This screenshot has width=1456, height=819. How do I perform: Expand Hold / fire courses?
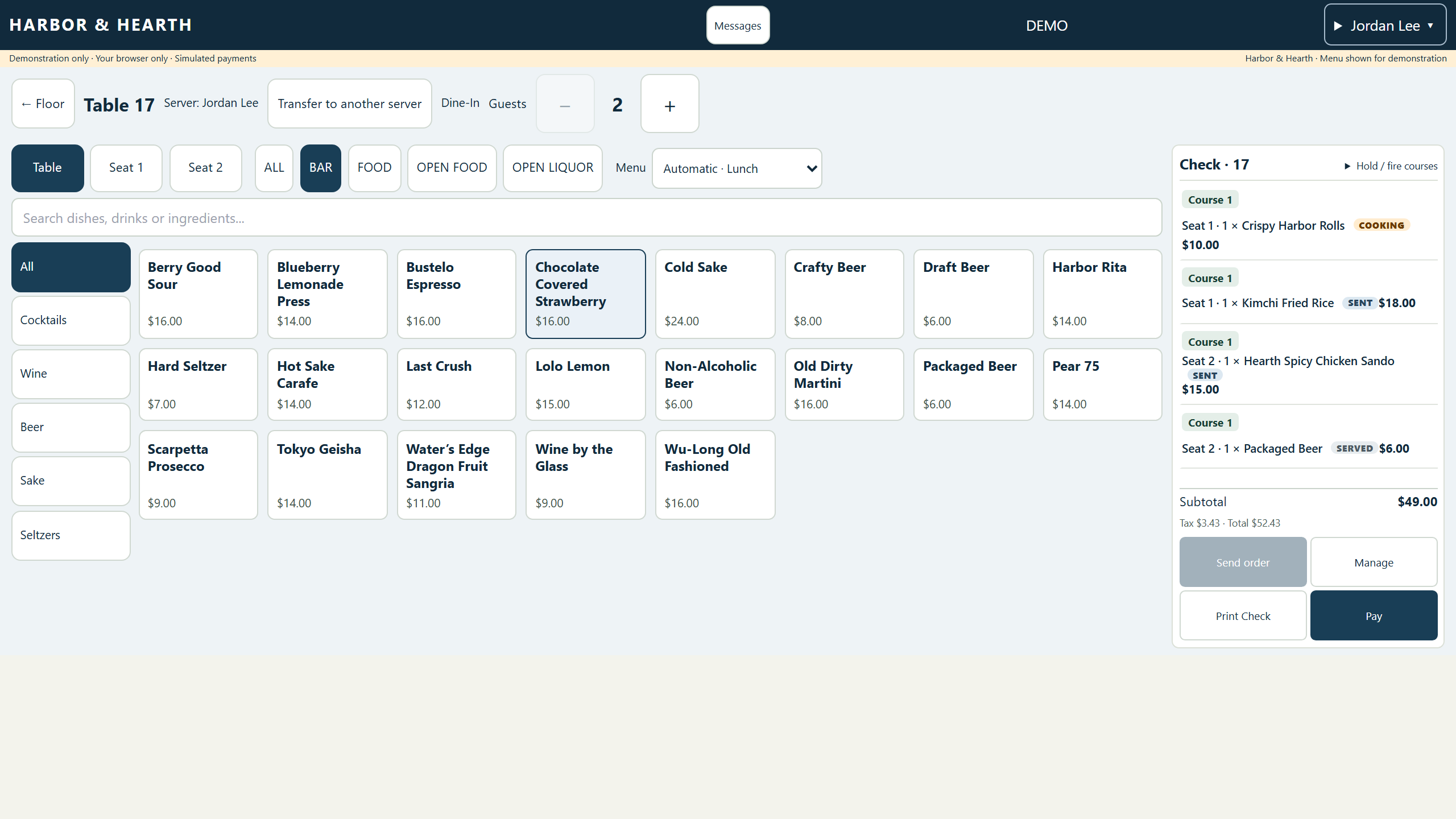[1391, 166]
